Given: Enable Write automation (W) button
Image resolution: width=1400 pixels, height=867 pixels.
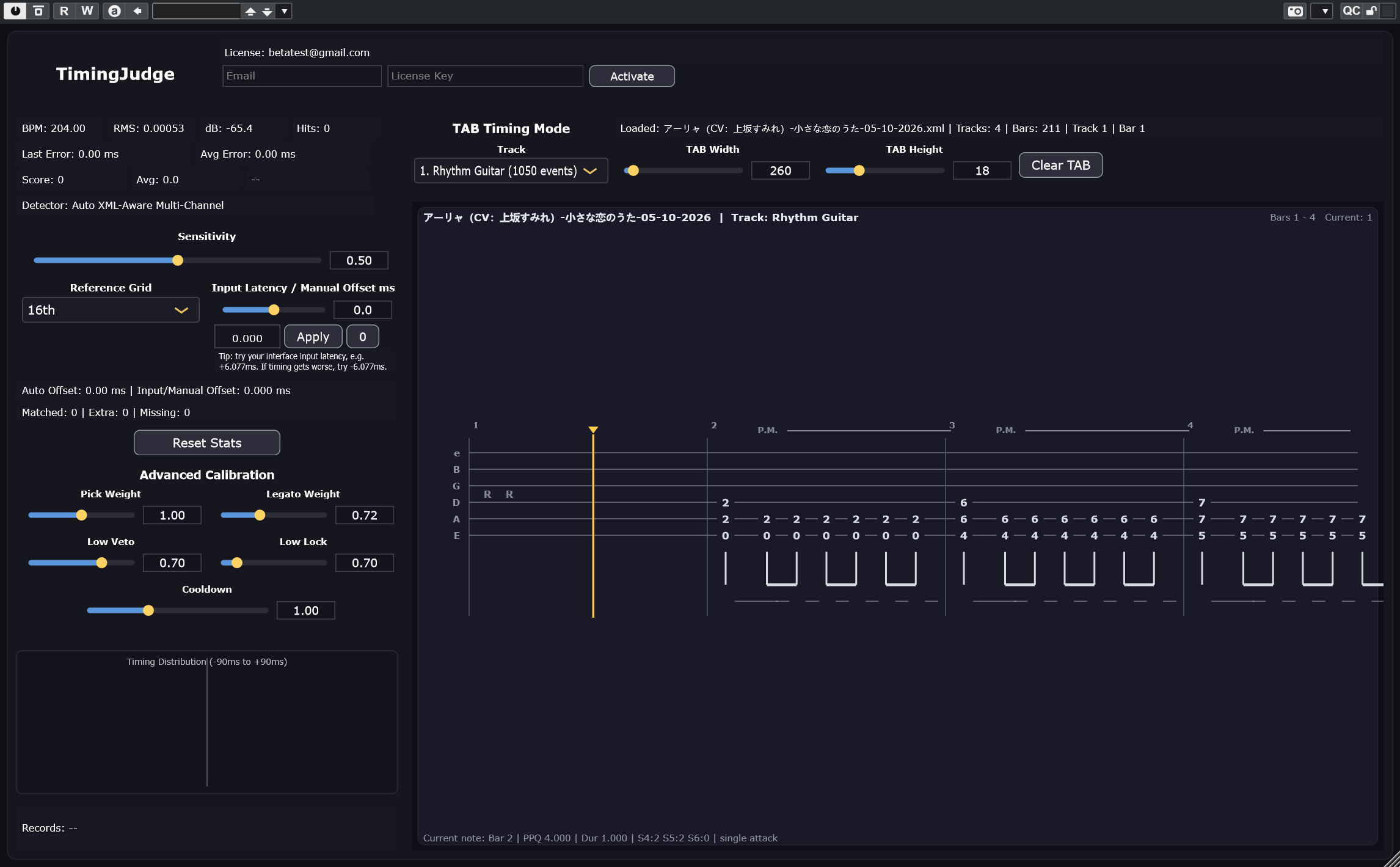Looking at the screenshot, I should [87, 10].
